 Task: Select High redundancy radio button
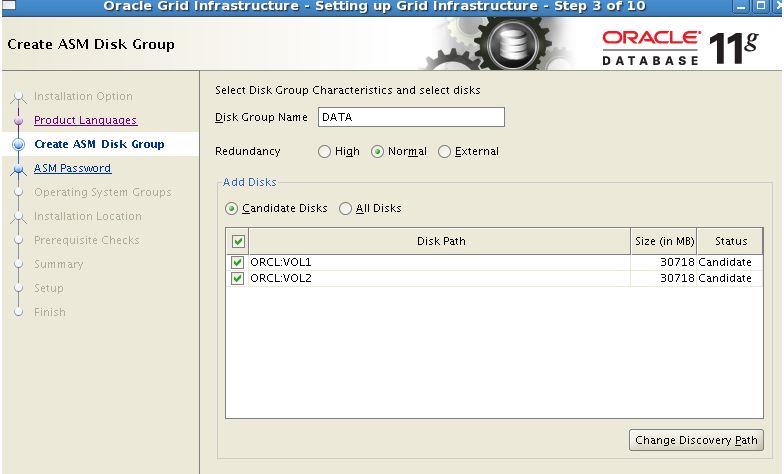pos(324,152)
